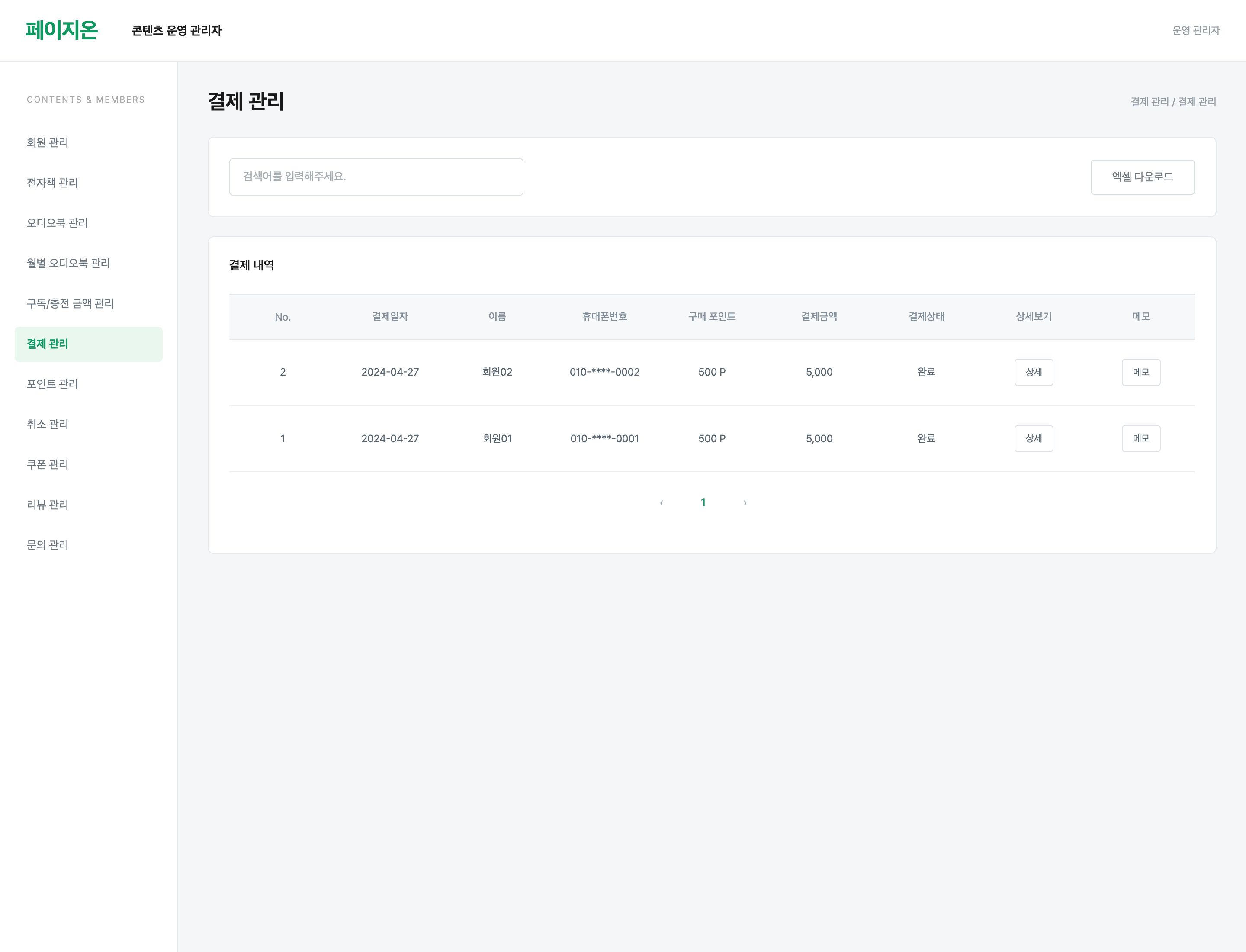Click the name cell 회원01
Viewport: 1246px width, 952px height.
tap(498, 439)
